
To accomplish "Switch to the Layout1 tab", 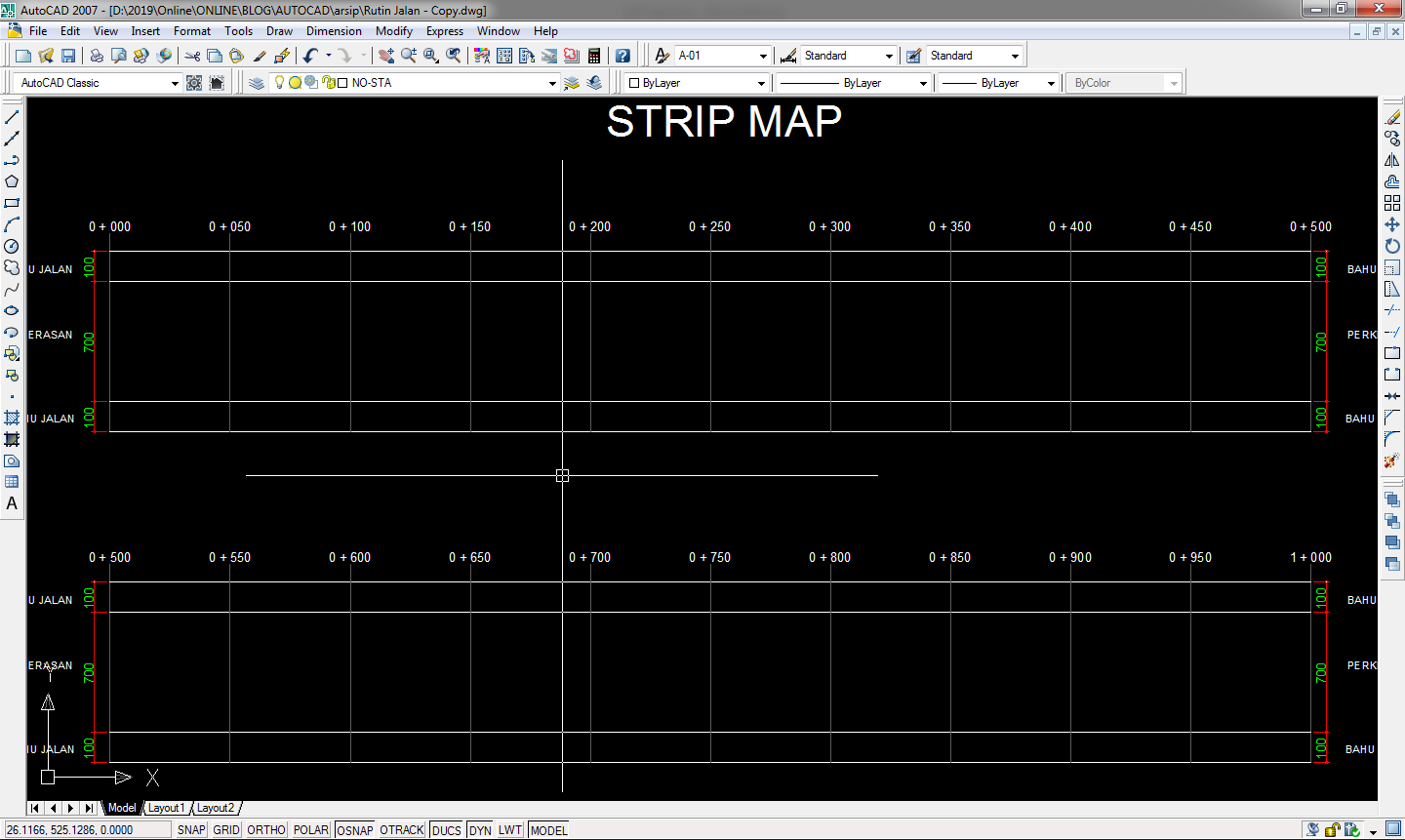I will point(166,808).
